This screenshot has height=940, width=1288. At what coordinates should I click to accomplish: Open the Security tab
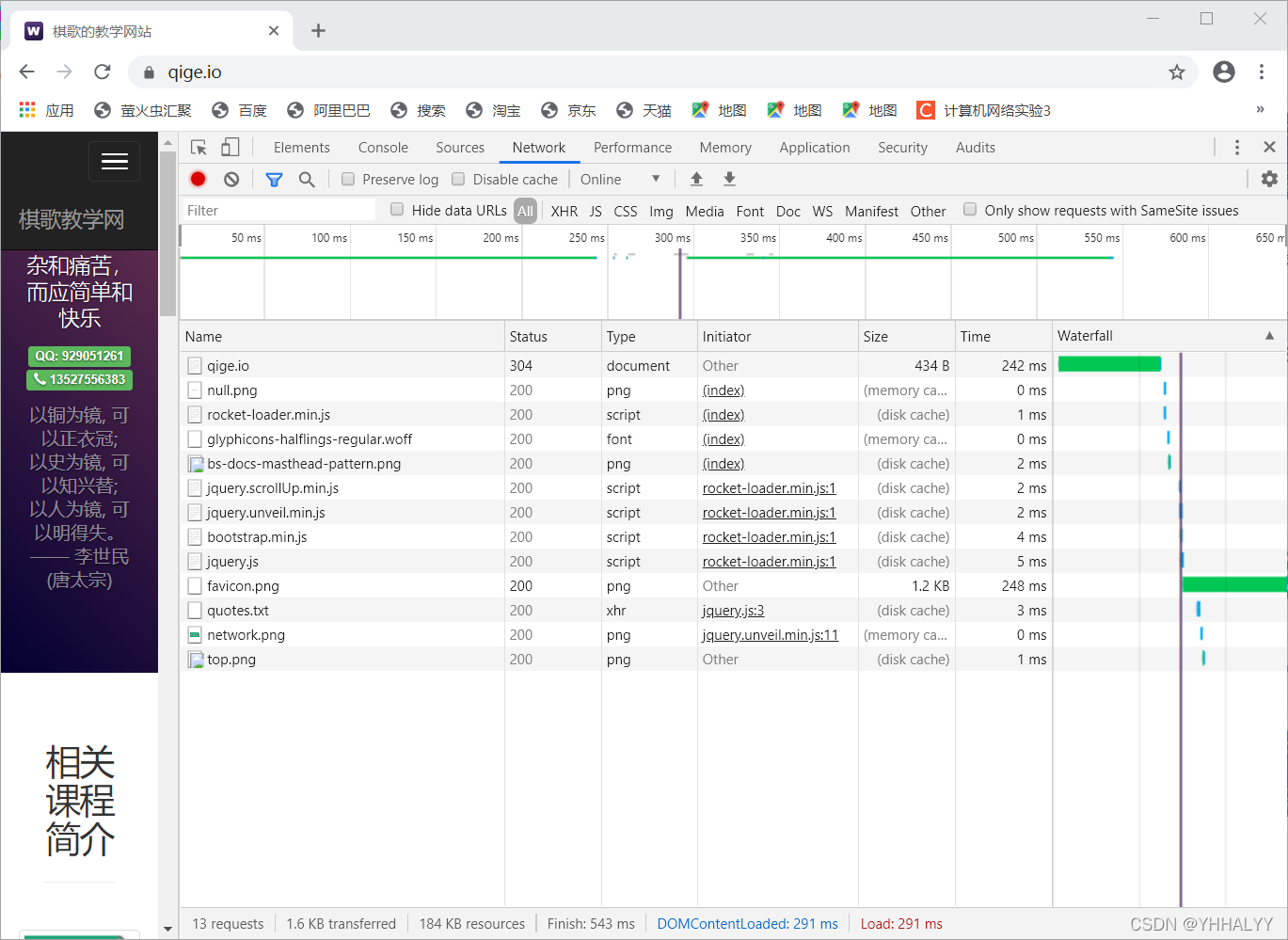pos(902,148)
